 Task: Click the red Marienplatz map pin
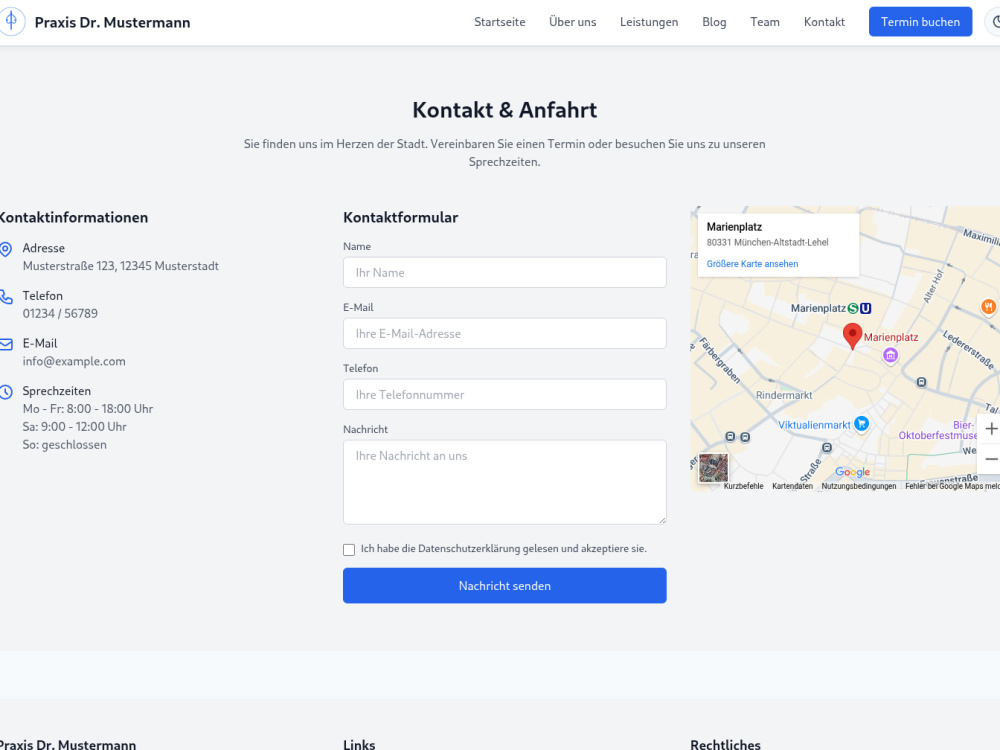click(852, 335)
